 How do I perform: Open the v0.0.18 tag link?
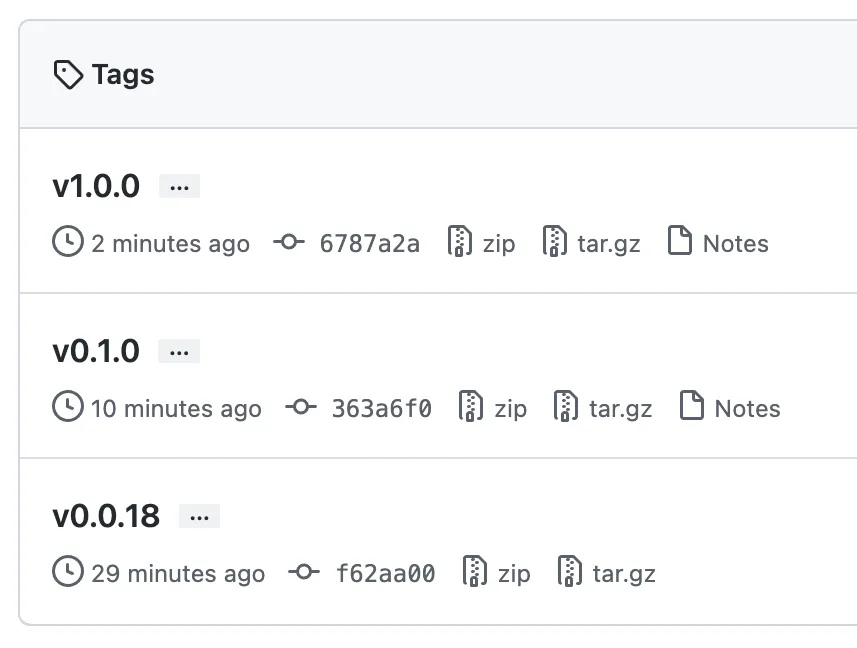coord(106,516)
